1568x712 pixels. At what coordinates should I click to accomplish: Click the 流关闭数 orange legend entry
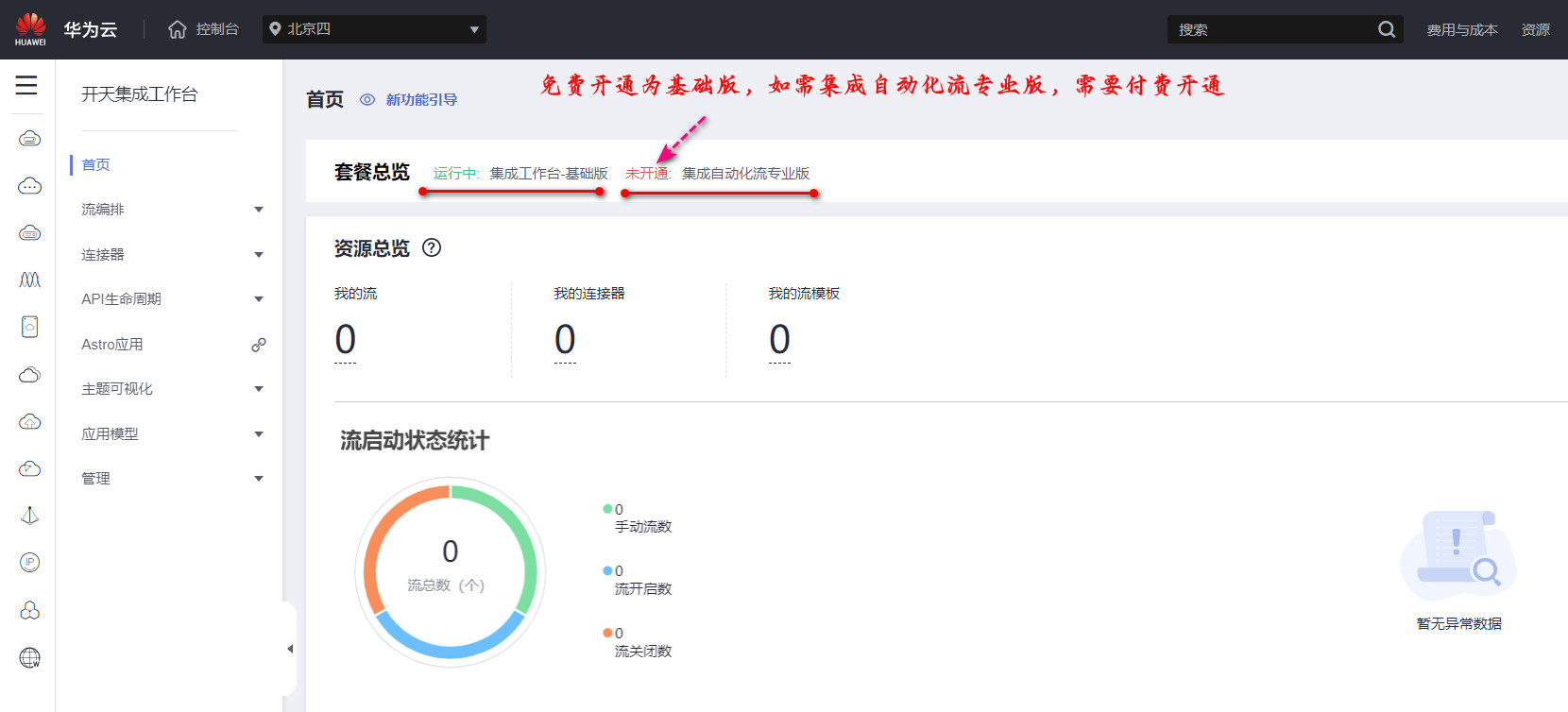(638, 642)
